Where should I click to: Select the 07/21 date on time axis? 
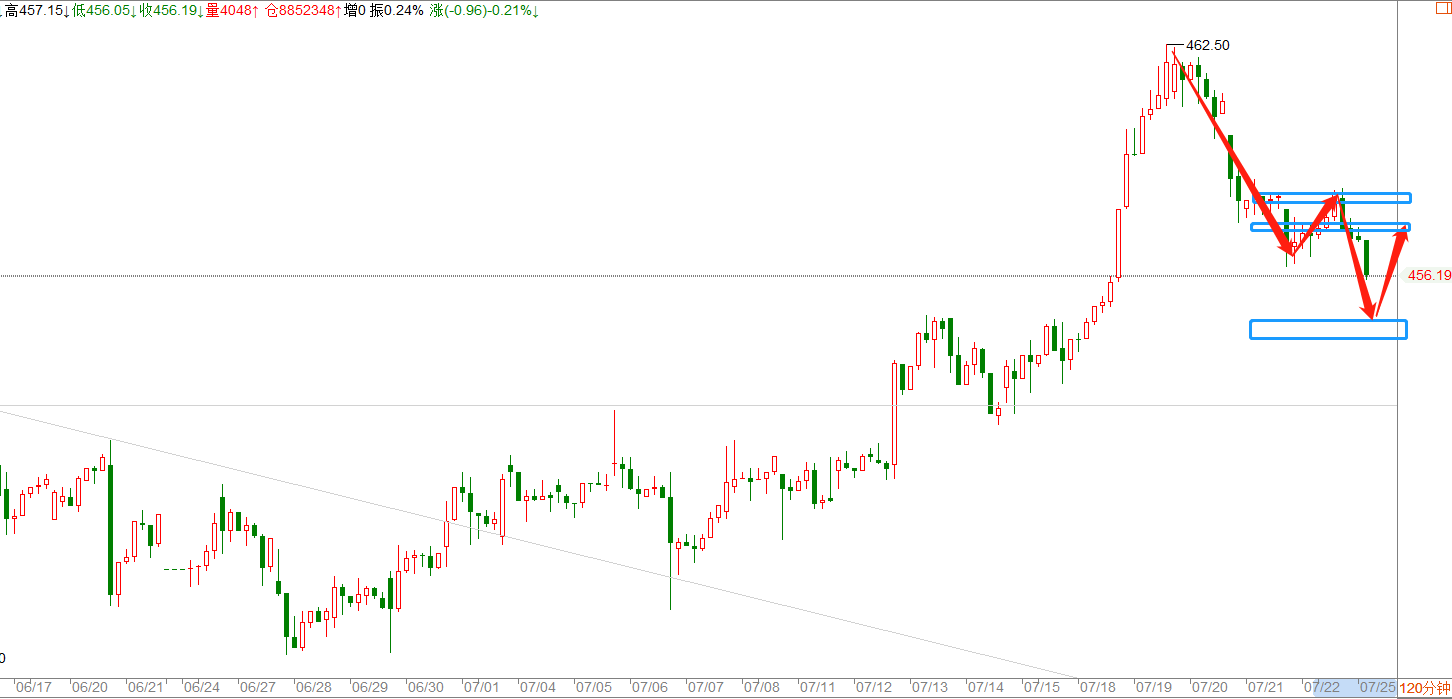pyautogui.click(x=1267, y=688)
